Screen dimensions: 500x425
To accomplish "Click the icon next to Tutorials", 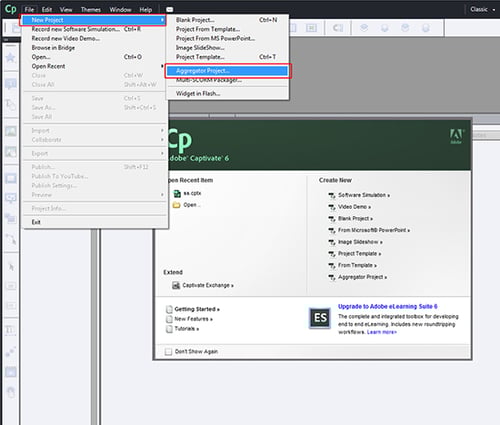I will [169, 329].
